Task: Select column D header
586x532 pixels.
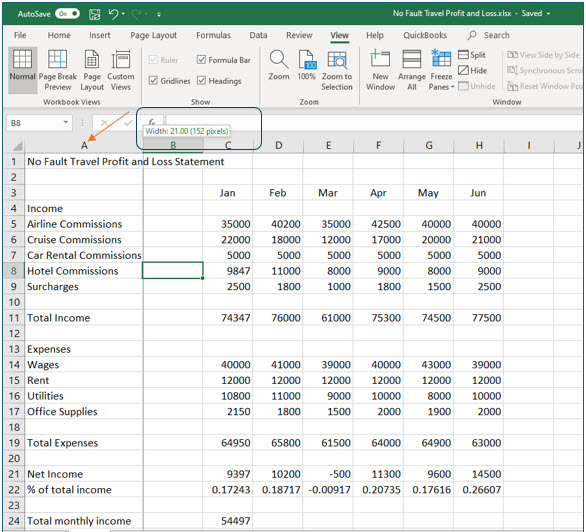Action: pyautogui.click(x=278, y=145)
